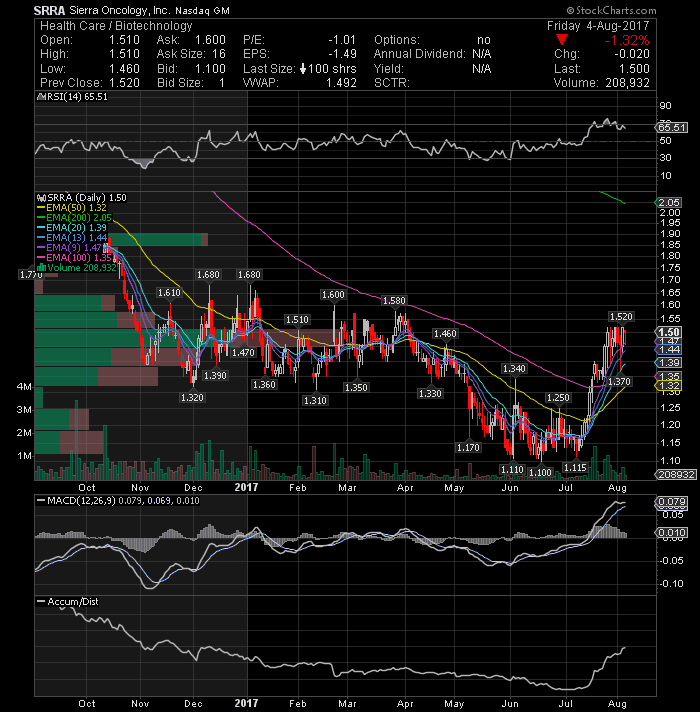Viewport: 700px width, 712px height.
Task: Click the volume bars icon in the legend
Action: pos(42,267)
